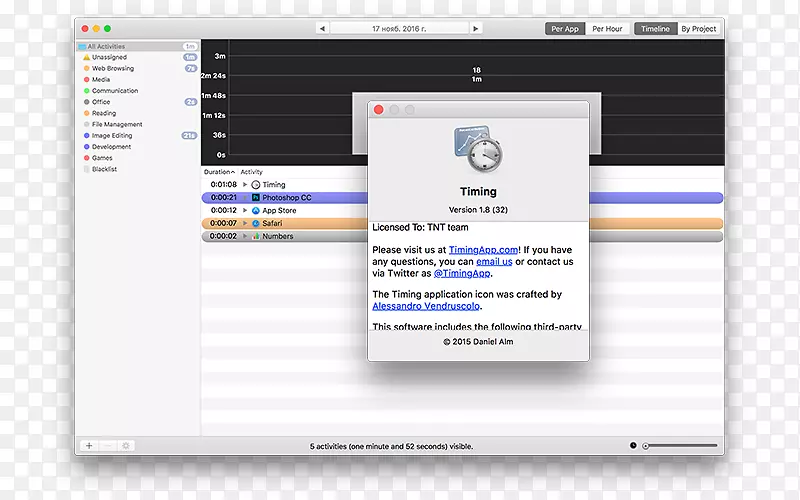The width and height of the screenshot is (800, 500).
Task: Click the large Timing clock icon in About dialog
Action: click(x=478, y=149)
